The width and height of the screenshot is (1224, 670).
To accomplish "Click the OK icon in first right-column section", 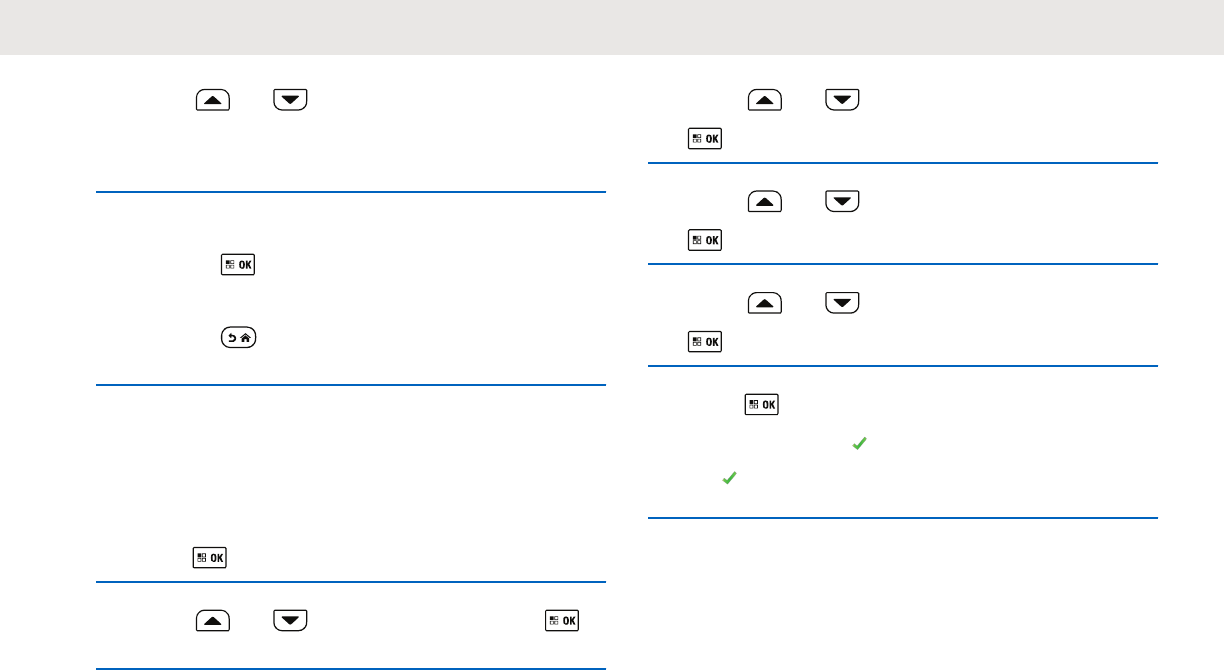I will 705,139.
